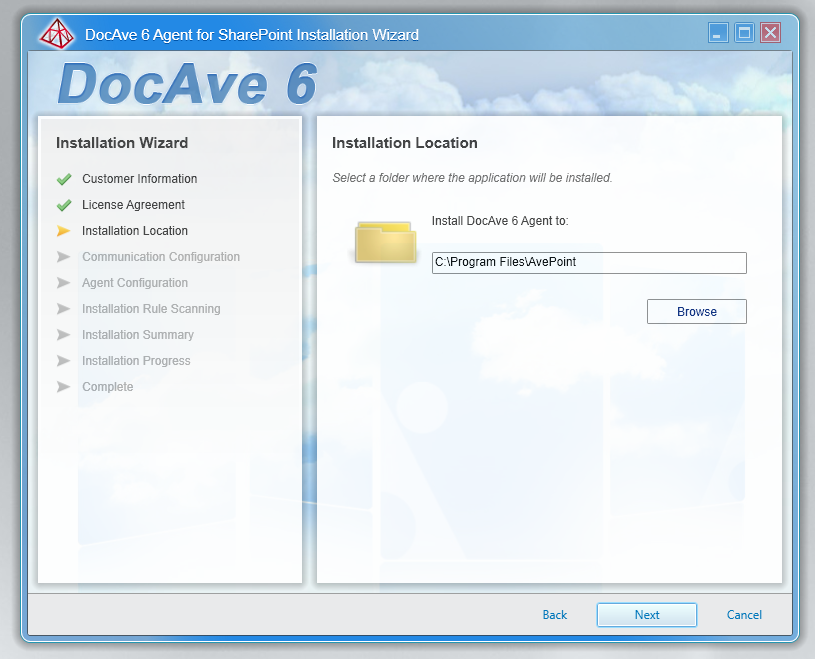This screenshot has height=659, width=815.
Task: Click the DocAve logo in the title bar
Action: [57, 32]
